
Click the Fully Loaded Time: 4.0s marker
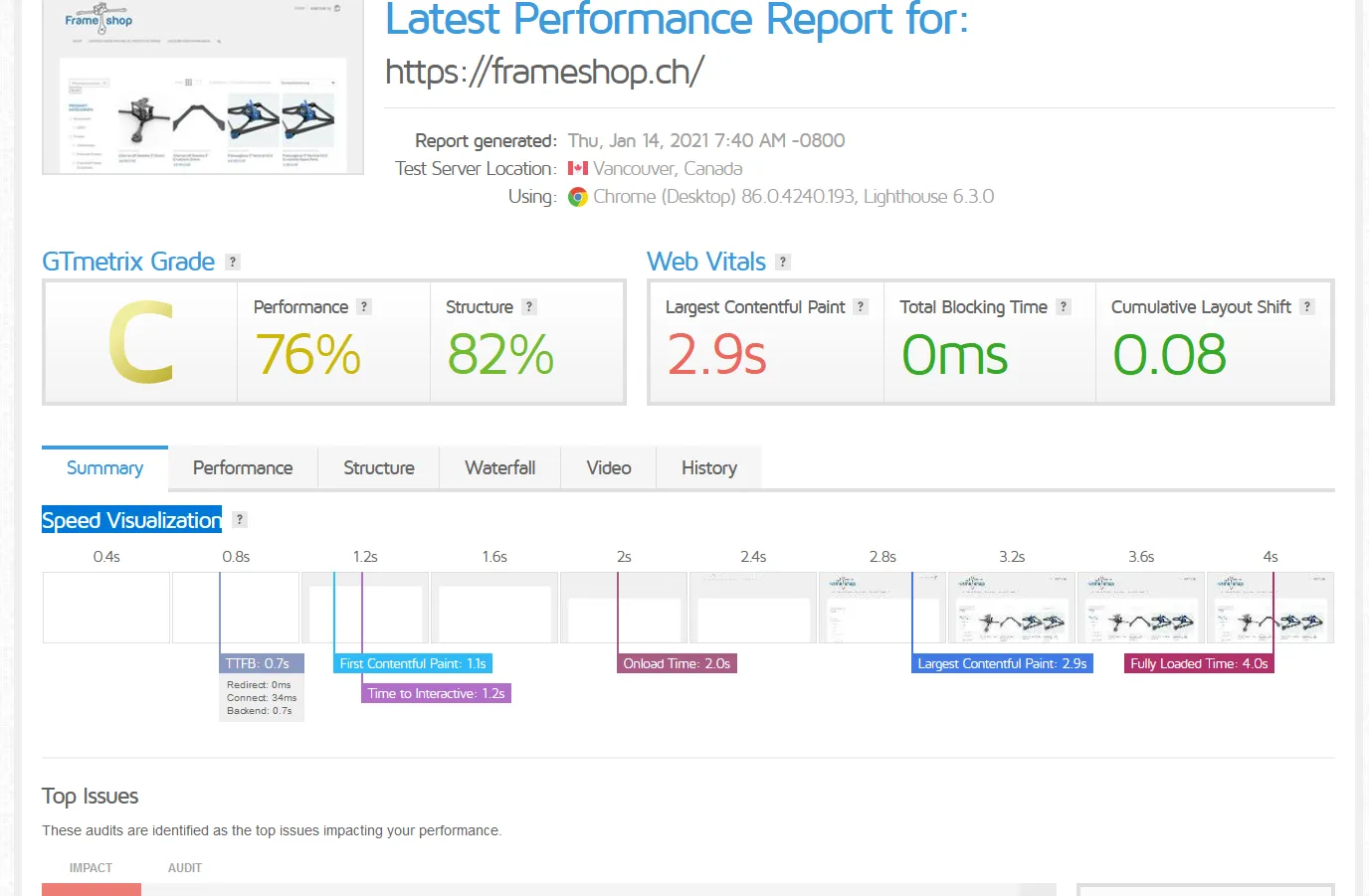click(x=1199, y=663)
